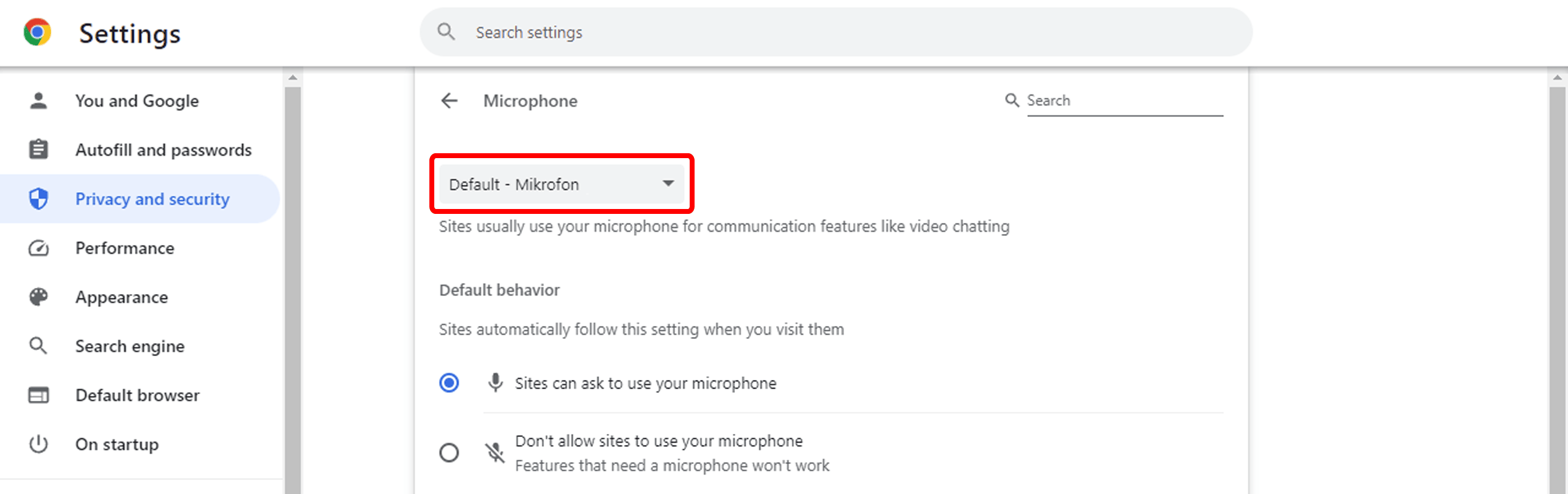Click the Chrome logo icon
1568x494 pixels.
(x=37, y=32)
